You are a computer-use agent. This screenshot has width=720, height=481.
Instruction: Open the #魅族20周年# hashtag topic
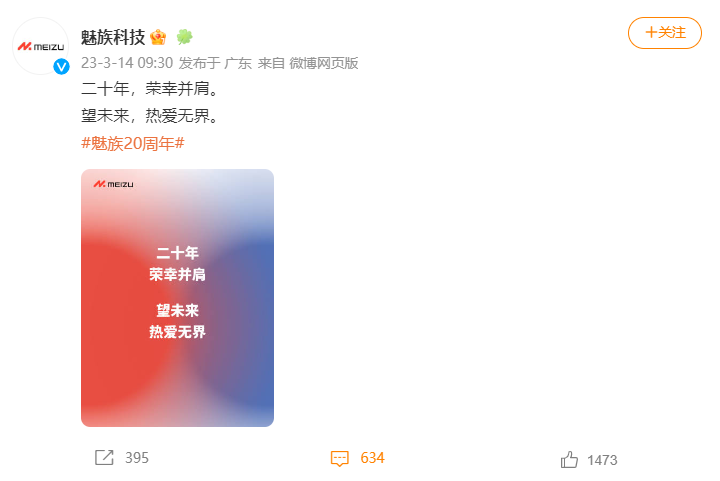[x=133, y=144]
